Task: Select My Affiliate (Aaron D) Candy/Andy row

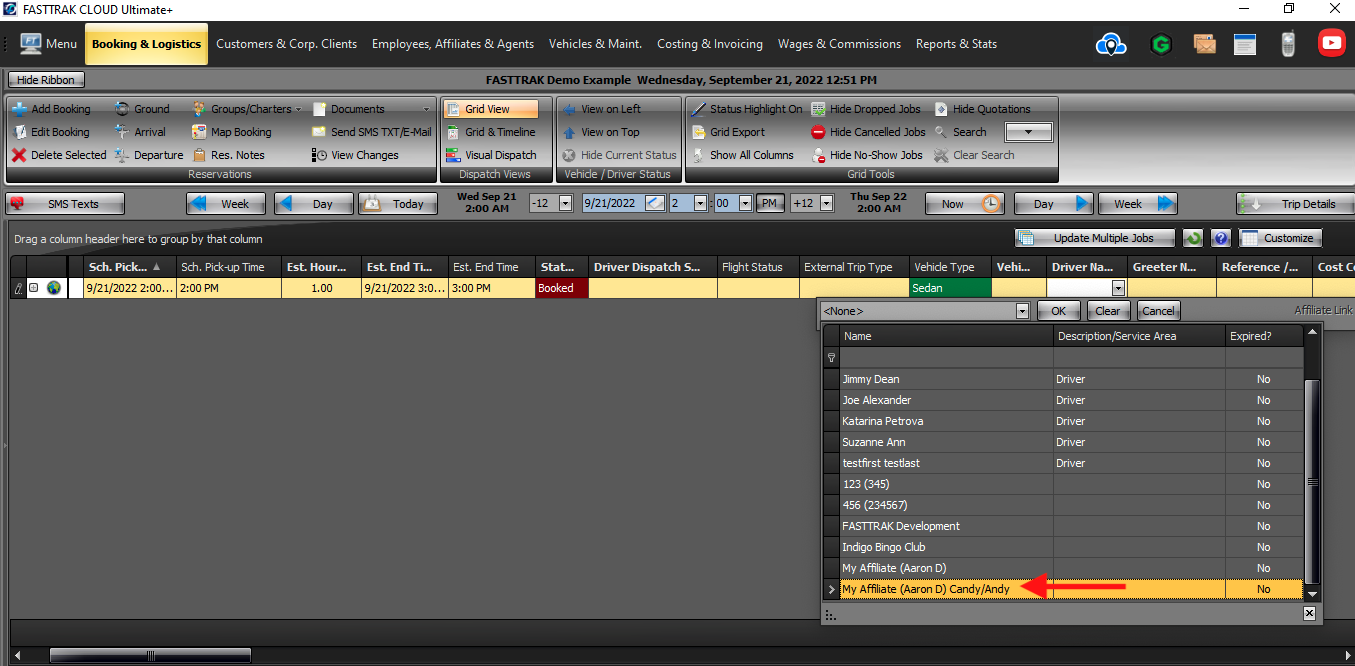Action: coord(1062,589)
